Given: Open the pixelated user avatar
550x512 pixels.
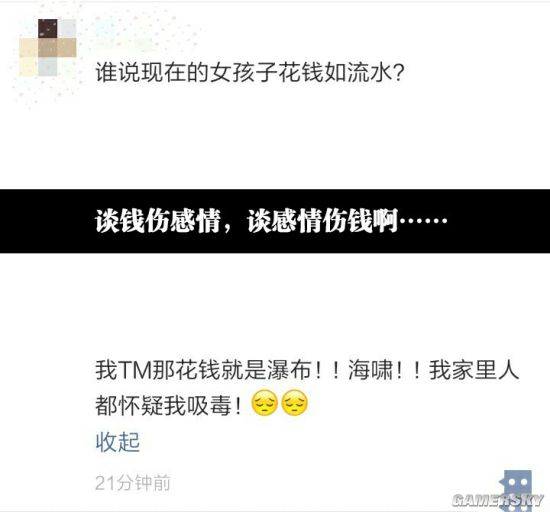Looking at the screenshot, I should pyautogui.click(x=48, y=48).
